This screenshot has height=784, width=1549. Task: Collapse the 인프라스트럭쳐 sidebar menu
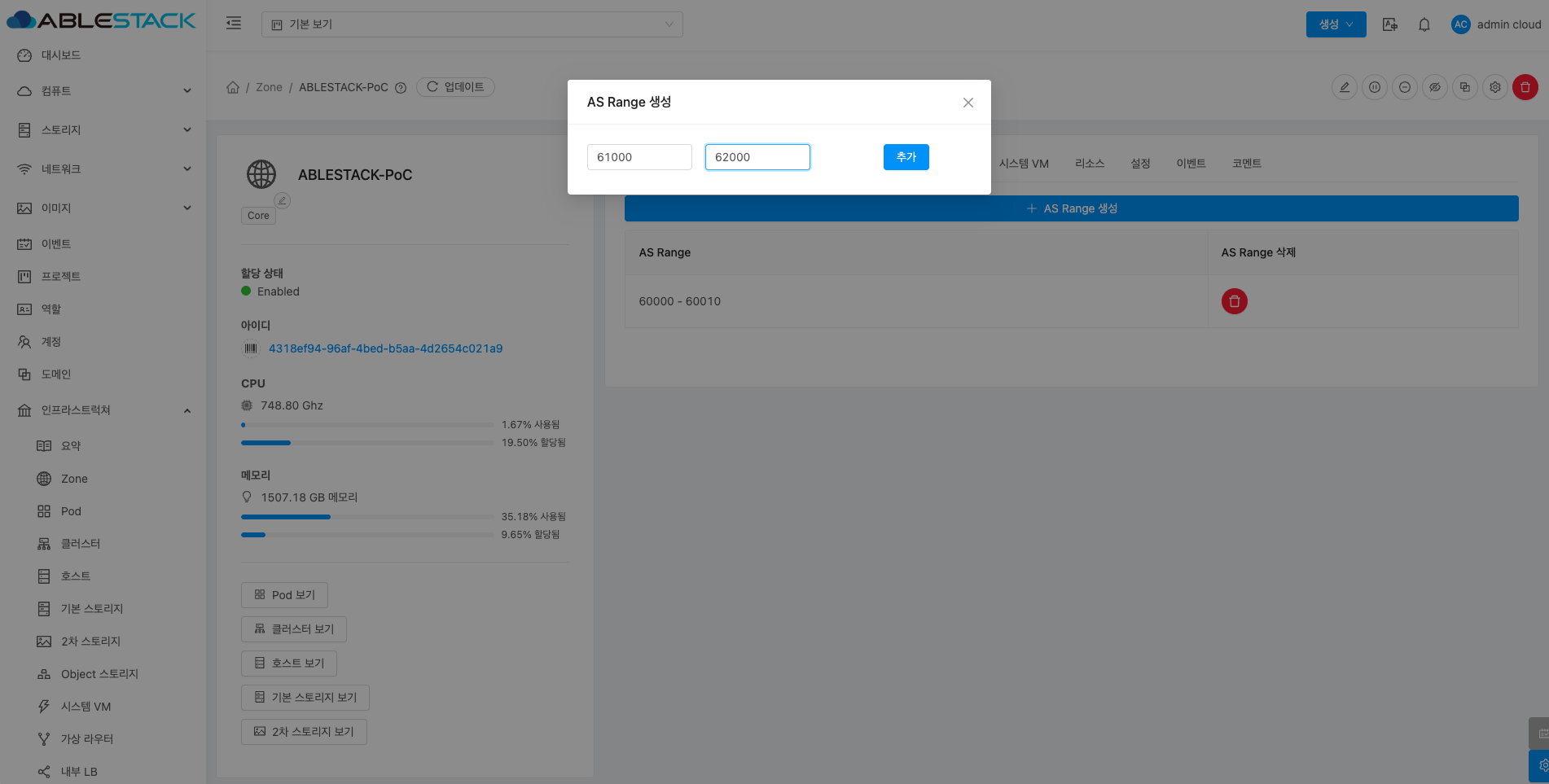tap(103, 410)
